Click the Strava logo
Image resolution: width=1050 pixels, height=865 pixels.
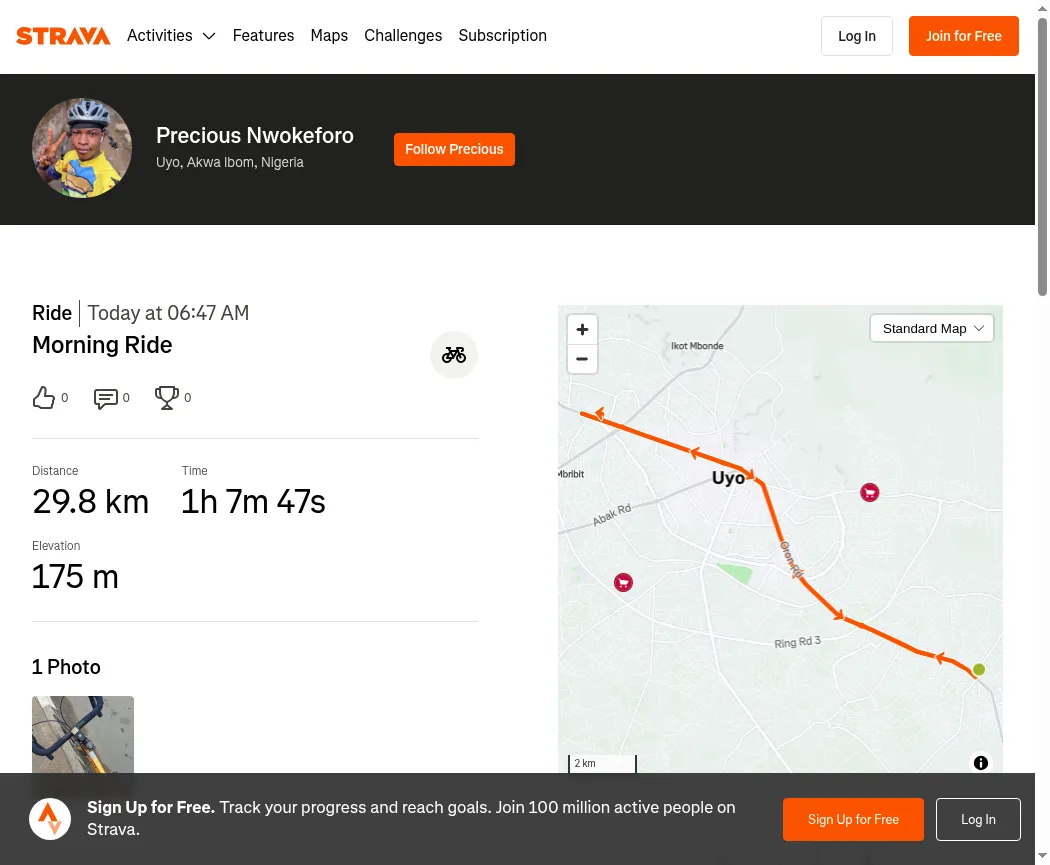pos(63,36)
